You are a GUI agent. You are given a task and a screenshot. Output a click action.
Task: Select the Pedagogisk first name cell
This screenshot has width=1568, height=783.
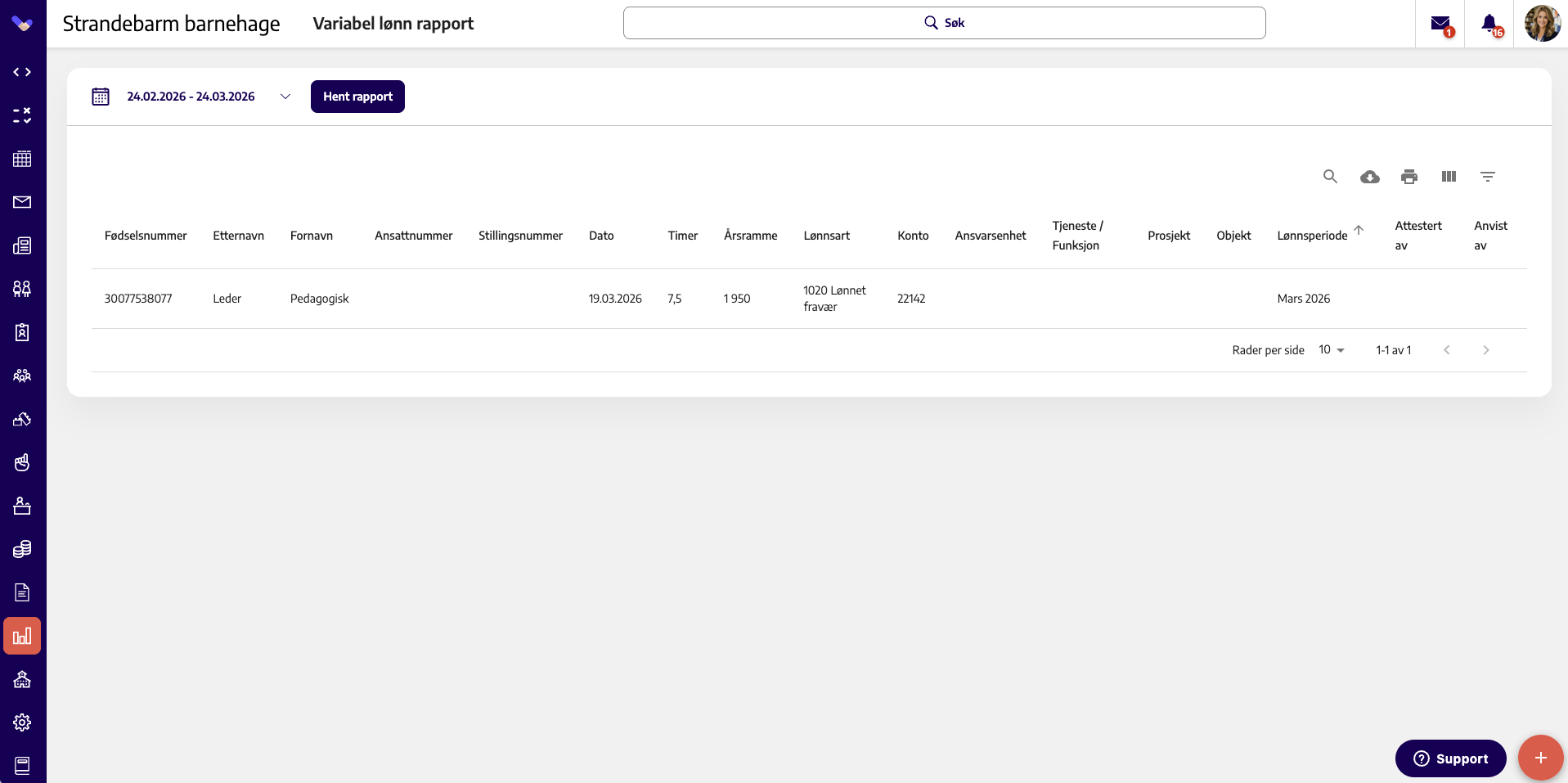(x=320, y=299)
